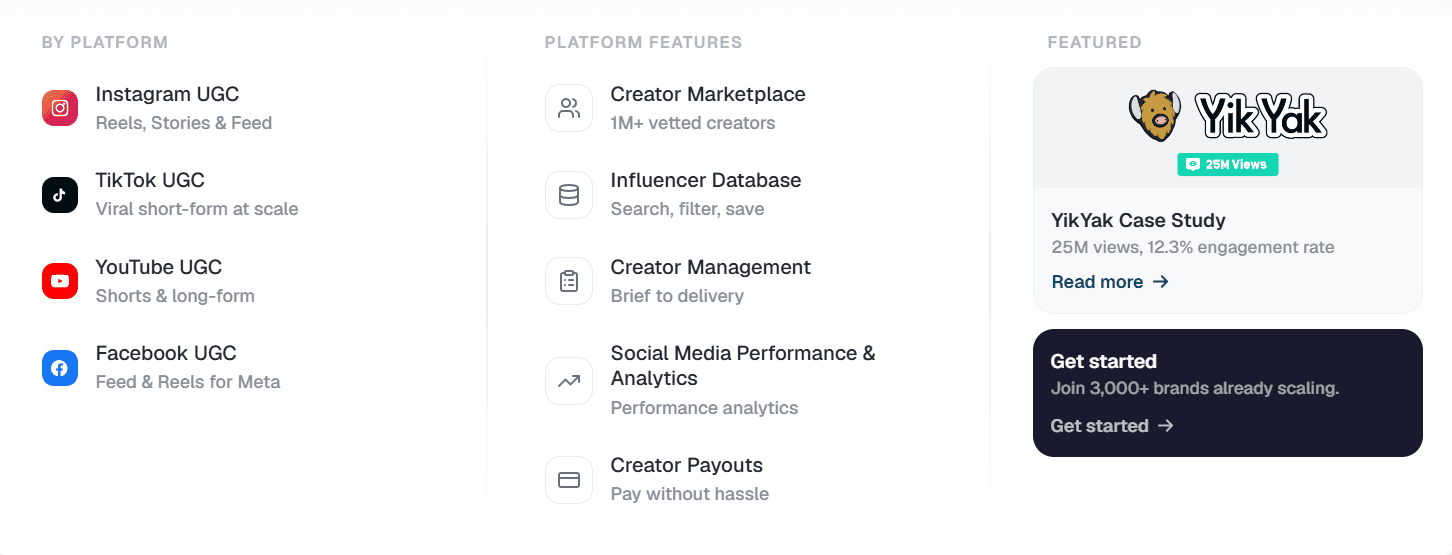Click 'Pay without hassle' subtitle
The image size is (1452, 555).
tap(690, 494)
